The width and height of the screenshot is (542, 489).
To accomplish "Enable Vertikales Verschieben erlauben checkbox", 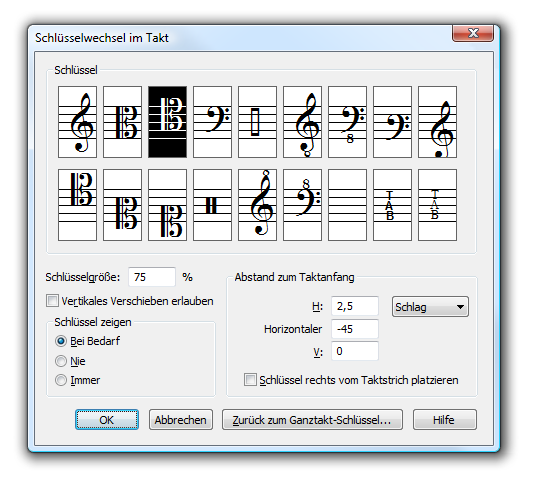I will [x=52, y=301].
